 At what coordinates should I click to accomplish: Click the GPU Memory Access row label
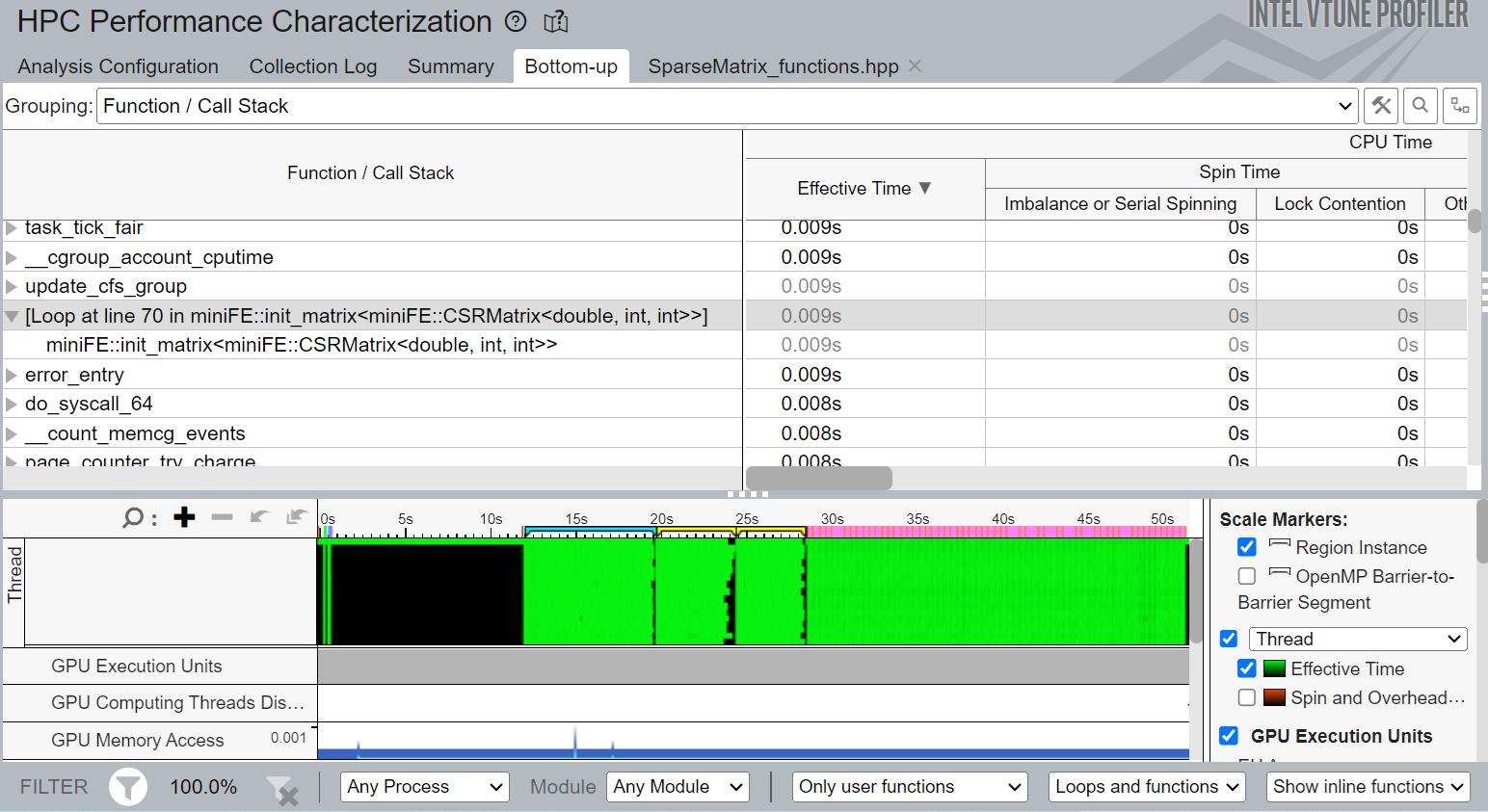(138, 741)
